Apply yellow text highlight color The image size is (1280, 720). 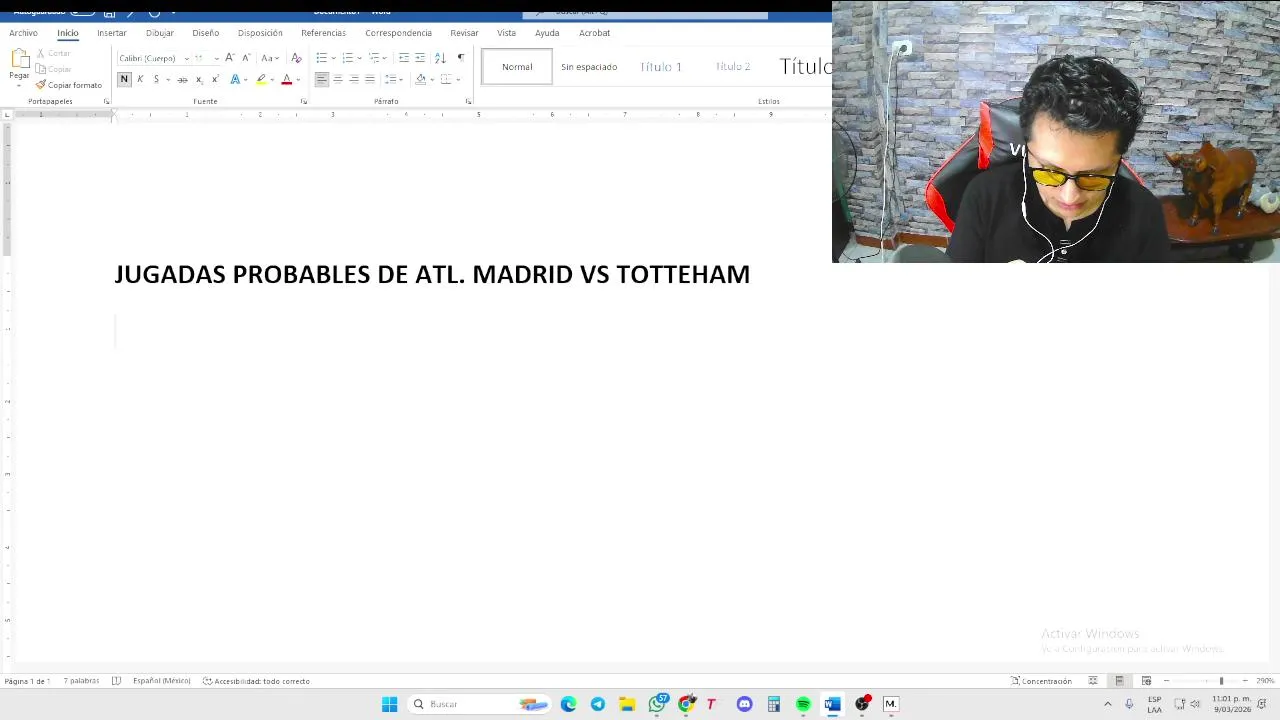tap(260, 79)
